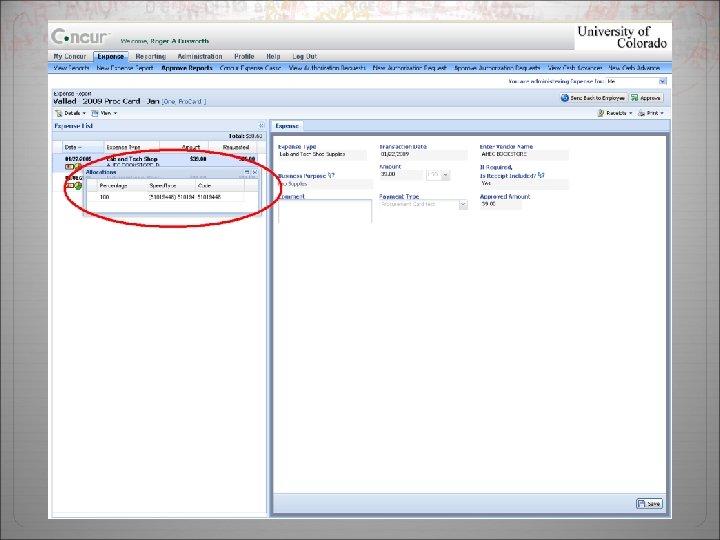Click View Cash Advances submenu link
This screenshot has height=540, width=720.
[x=574, y=68]
